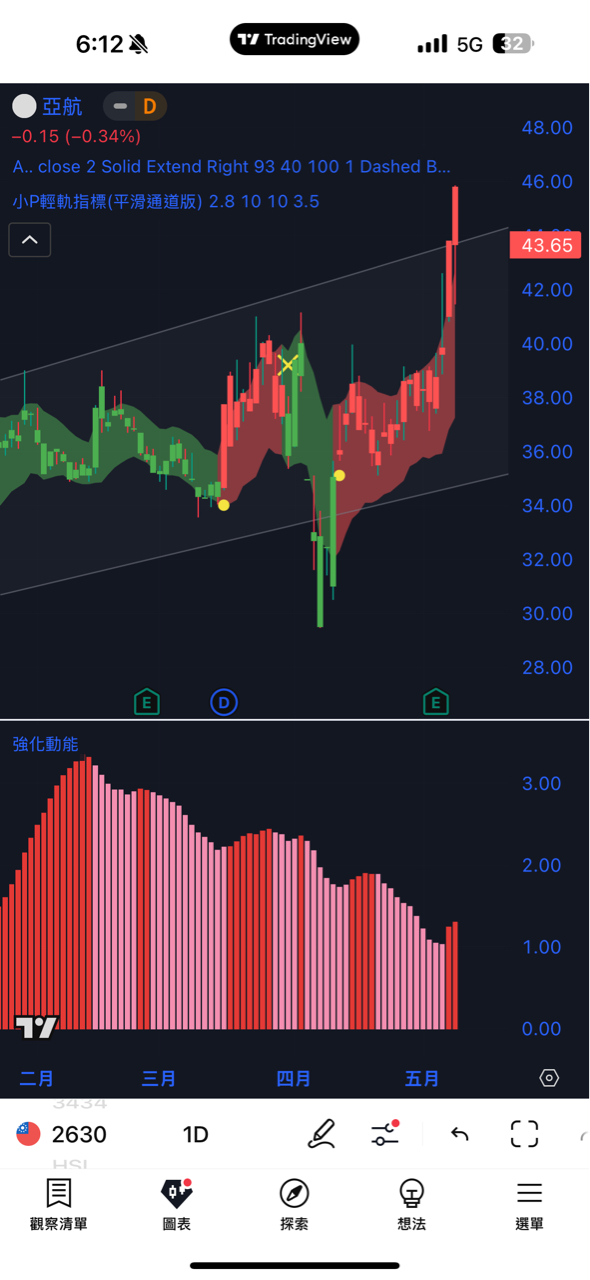Open indicators and chart settings icon
590x1280 pixels.
385,1133
